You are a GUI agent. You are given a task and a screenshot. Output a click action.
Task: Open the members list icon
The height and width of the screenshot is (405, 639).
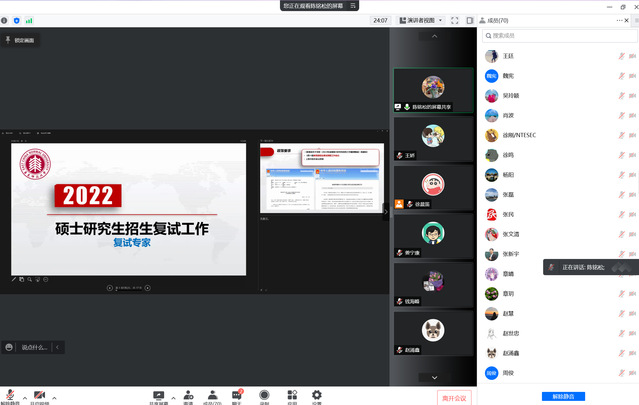(x=212, y=395)
